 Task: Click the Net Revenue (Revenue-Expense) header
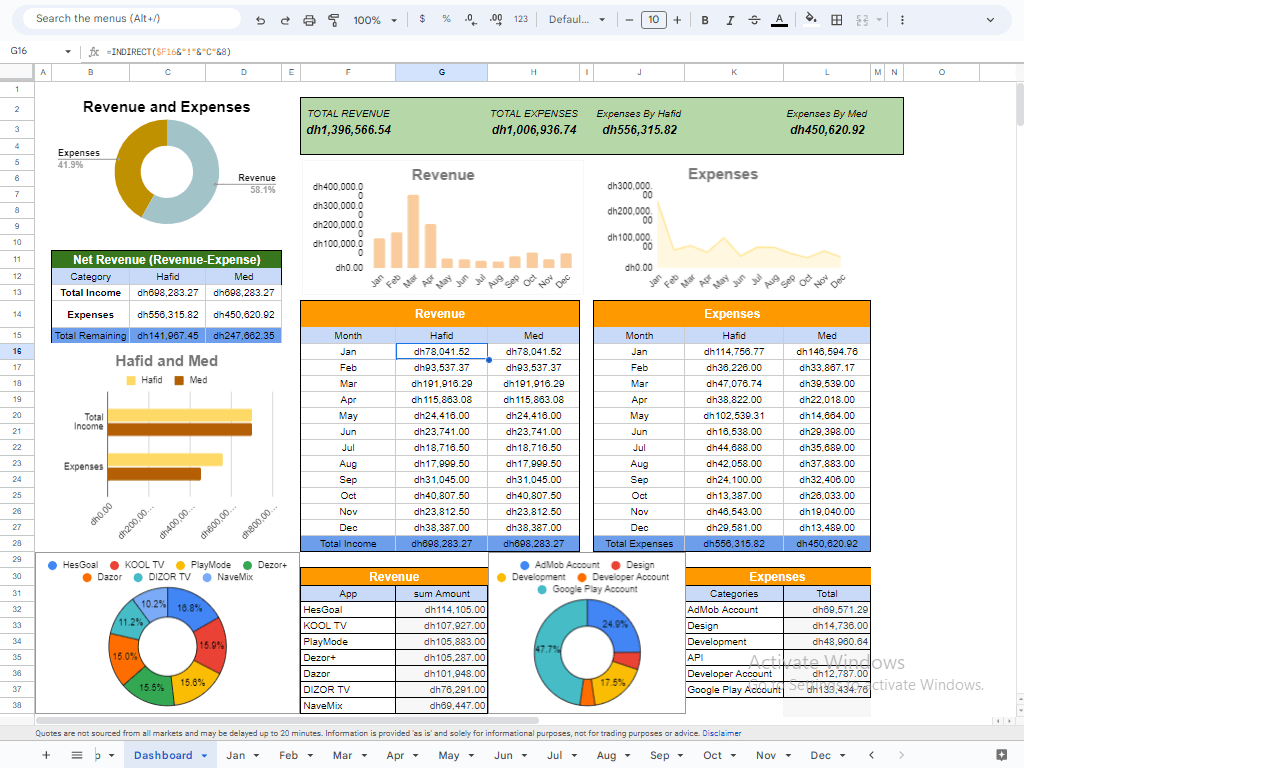coord(167,259)
